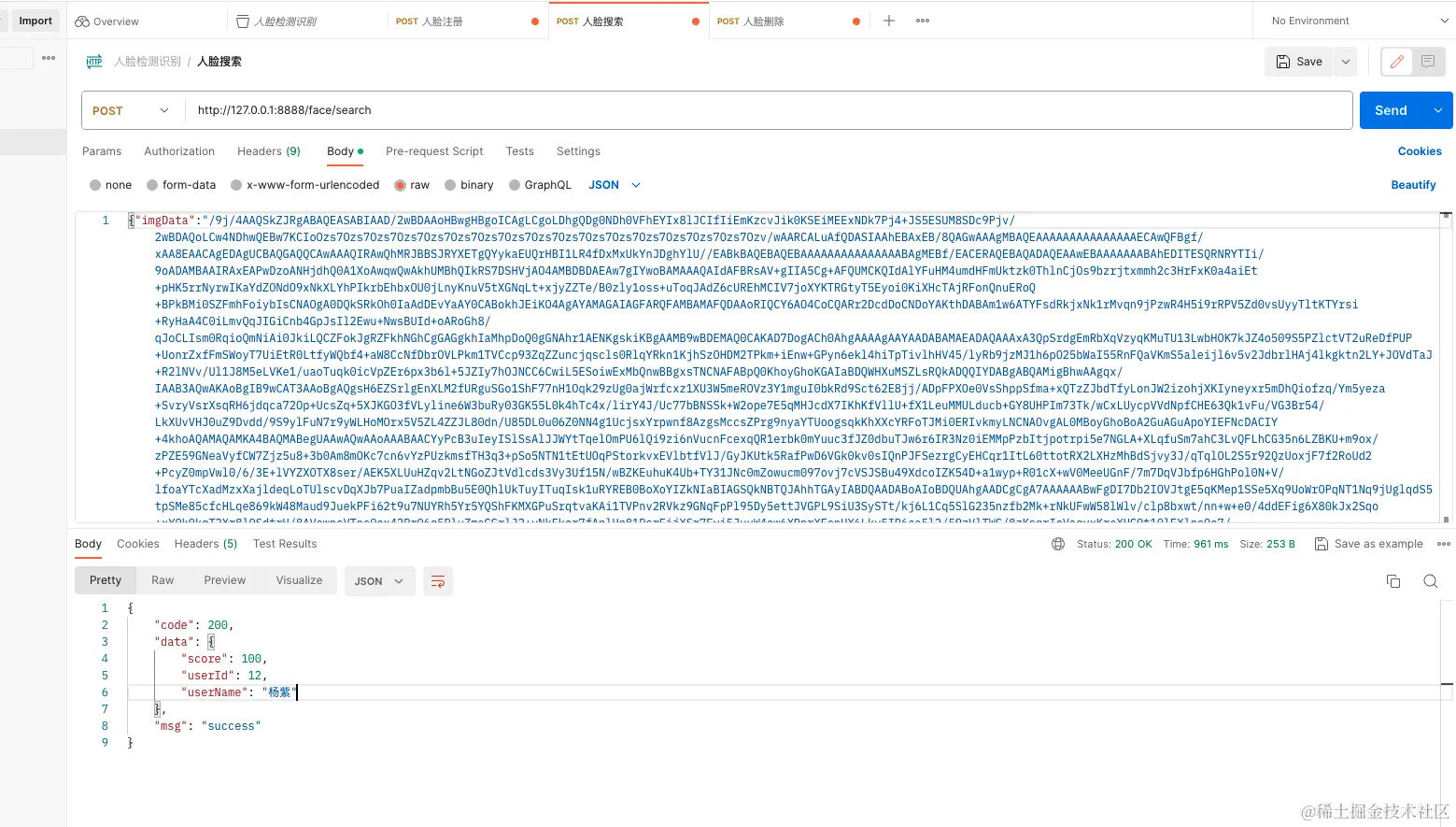Select the Pretty response view
1456x827 pixels.
pos(106,580)
